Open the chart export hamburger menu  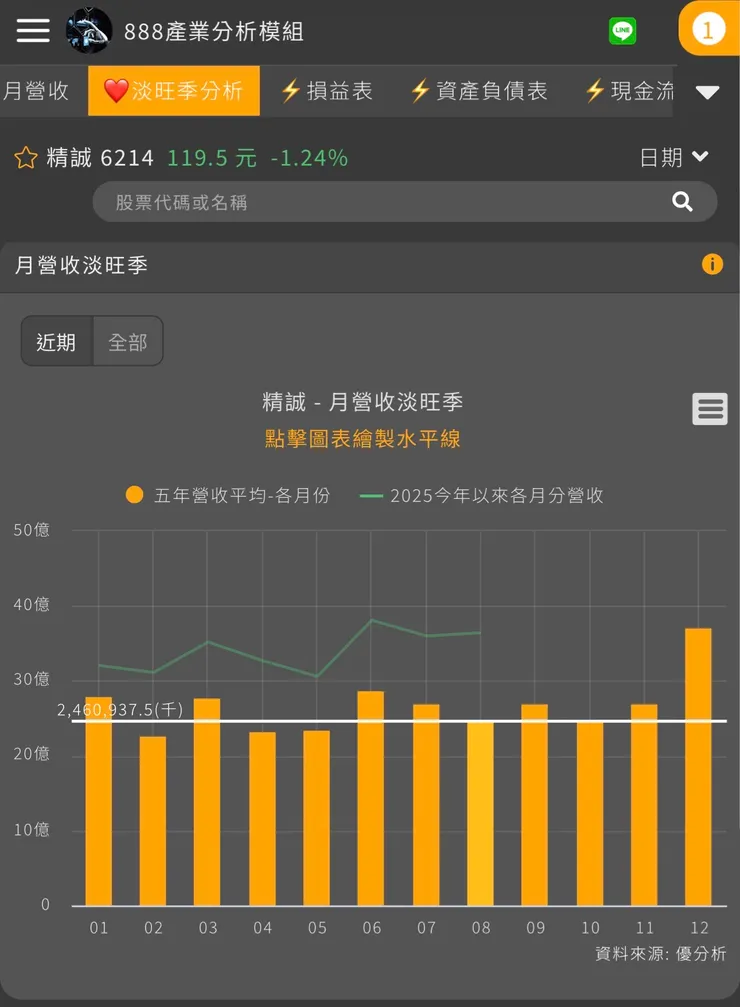pyautogui.click(x=710, y=408)
